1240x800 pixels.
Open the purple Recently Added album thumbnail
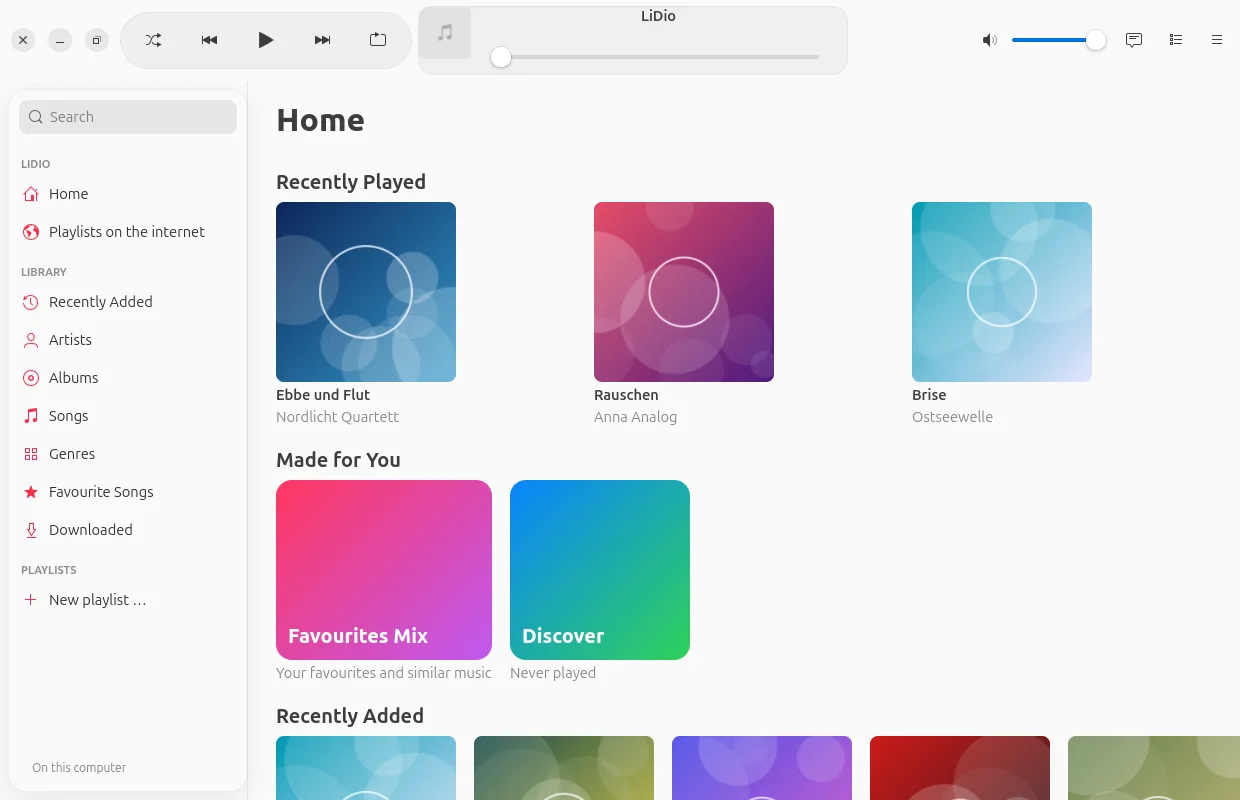[762, 768]
